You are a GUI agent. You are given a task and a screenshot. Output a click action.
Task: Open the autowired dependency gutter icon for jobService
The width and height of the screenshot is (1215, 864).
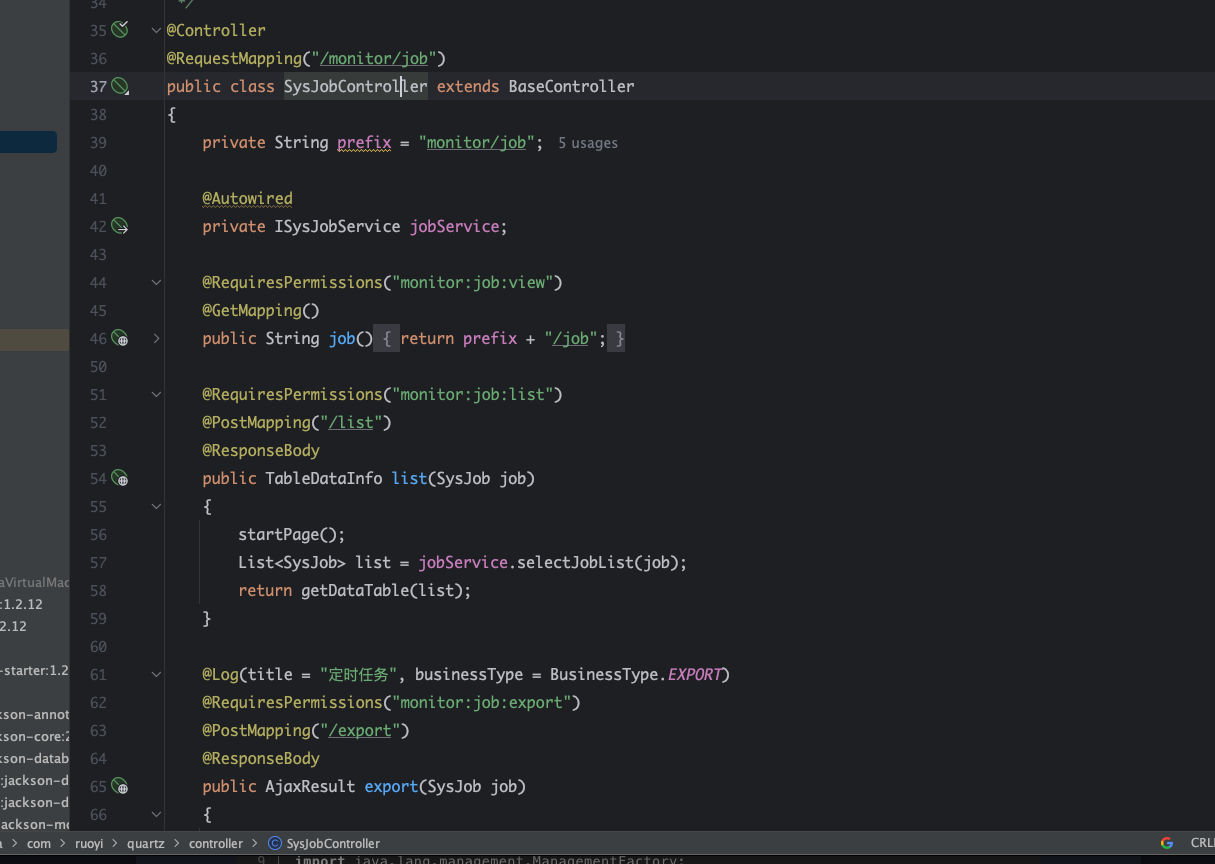120,227
